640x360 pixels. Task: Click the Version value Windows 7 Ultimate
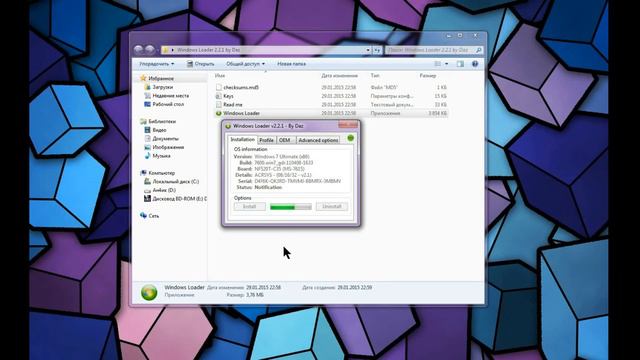282,157
